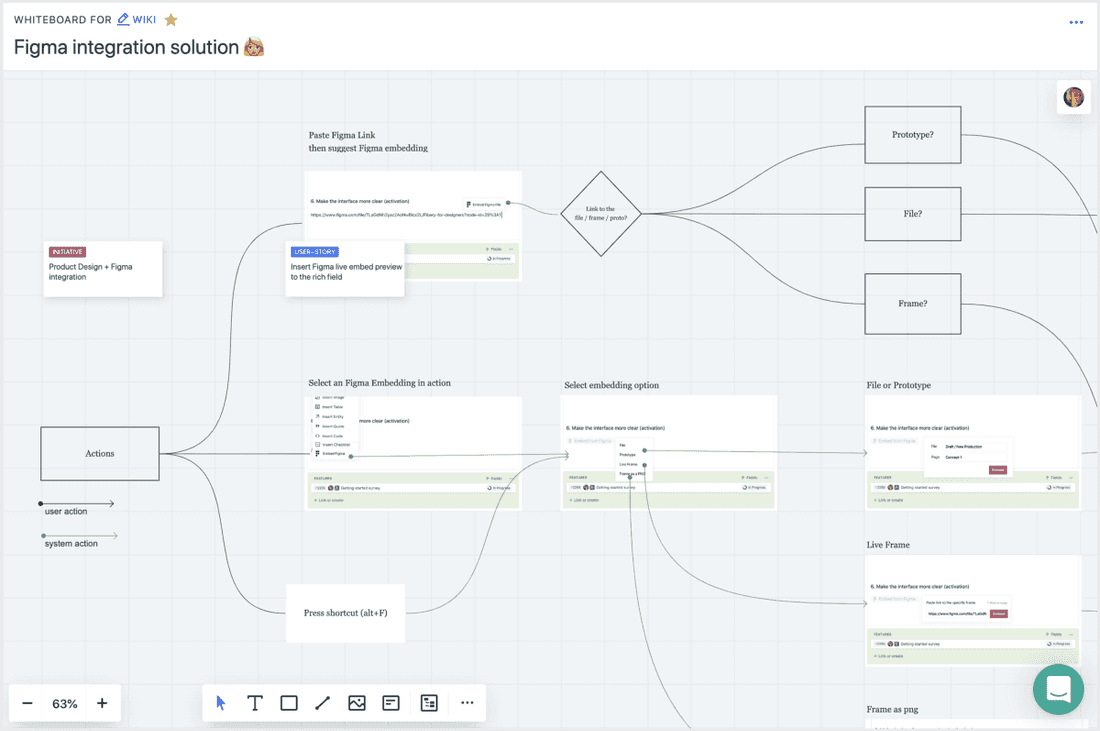Select the Text tool in the bottom toolbar
This screenshot has height=731, width=1100.
click(x=255, y=703)
